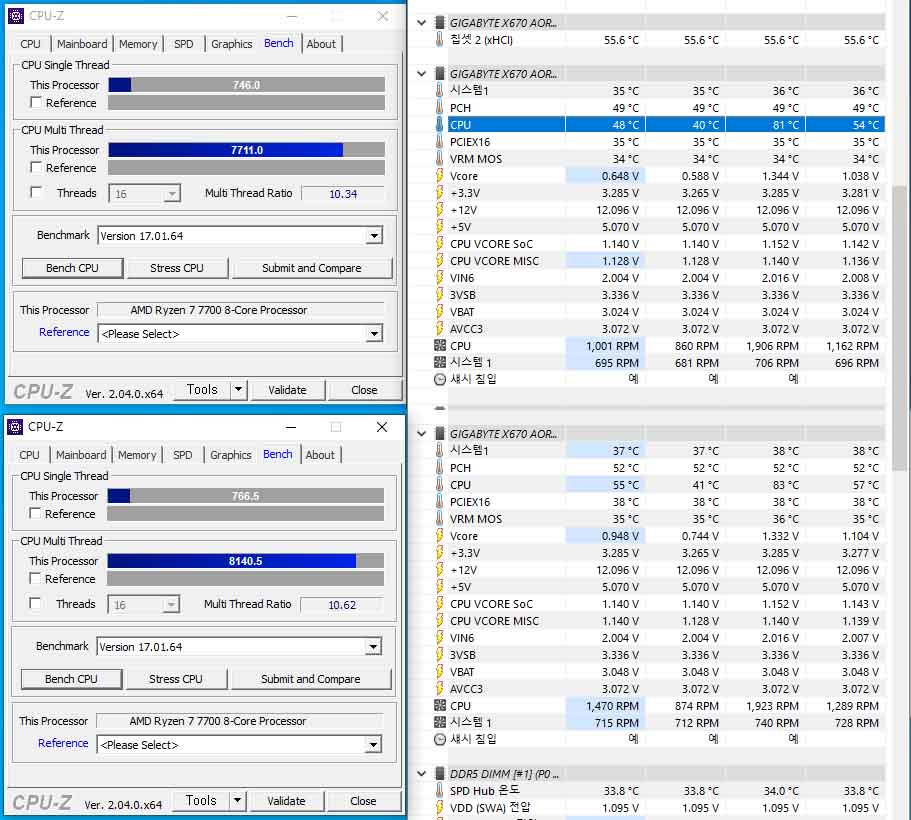Click the Close button in upper CPU-Z

[x=364, y=390]
